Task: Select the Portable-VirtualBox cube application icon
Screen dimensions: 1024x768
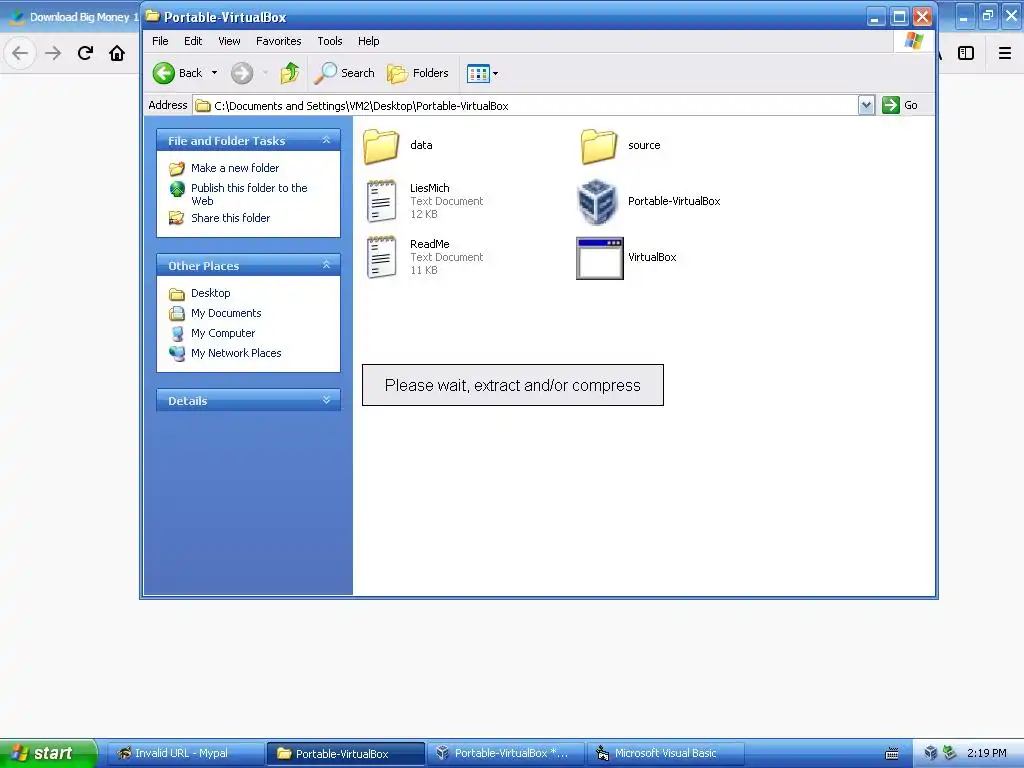Action: coord(598,201)
